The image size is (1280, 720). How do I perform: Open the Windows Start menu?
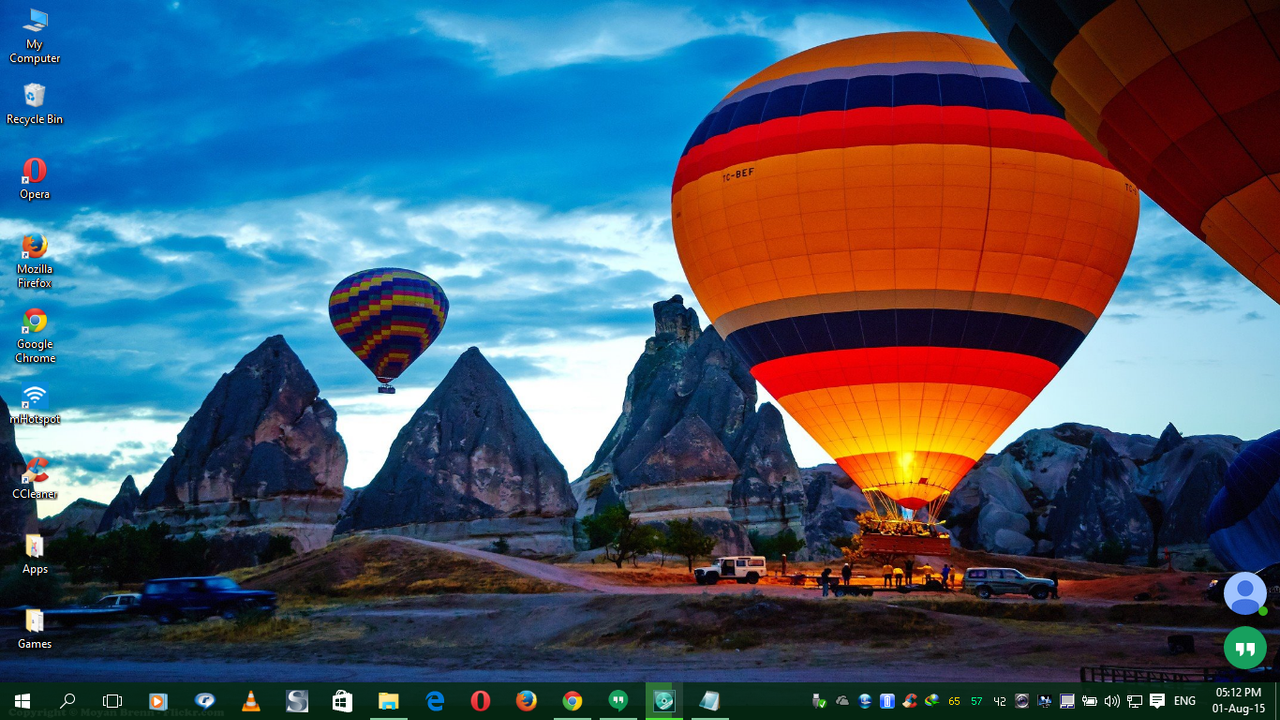[22, 701]
